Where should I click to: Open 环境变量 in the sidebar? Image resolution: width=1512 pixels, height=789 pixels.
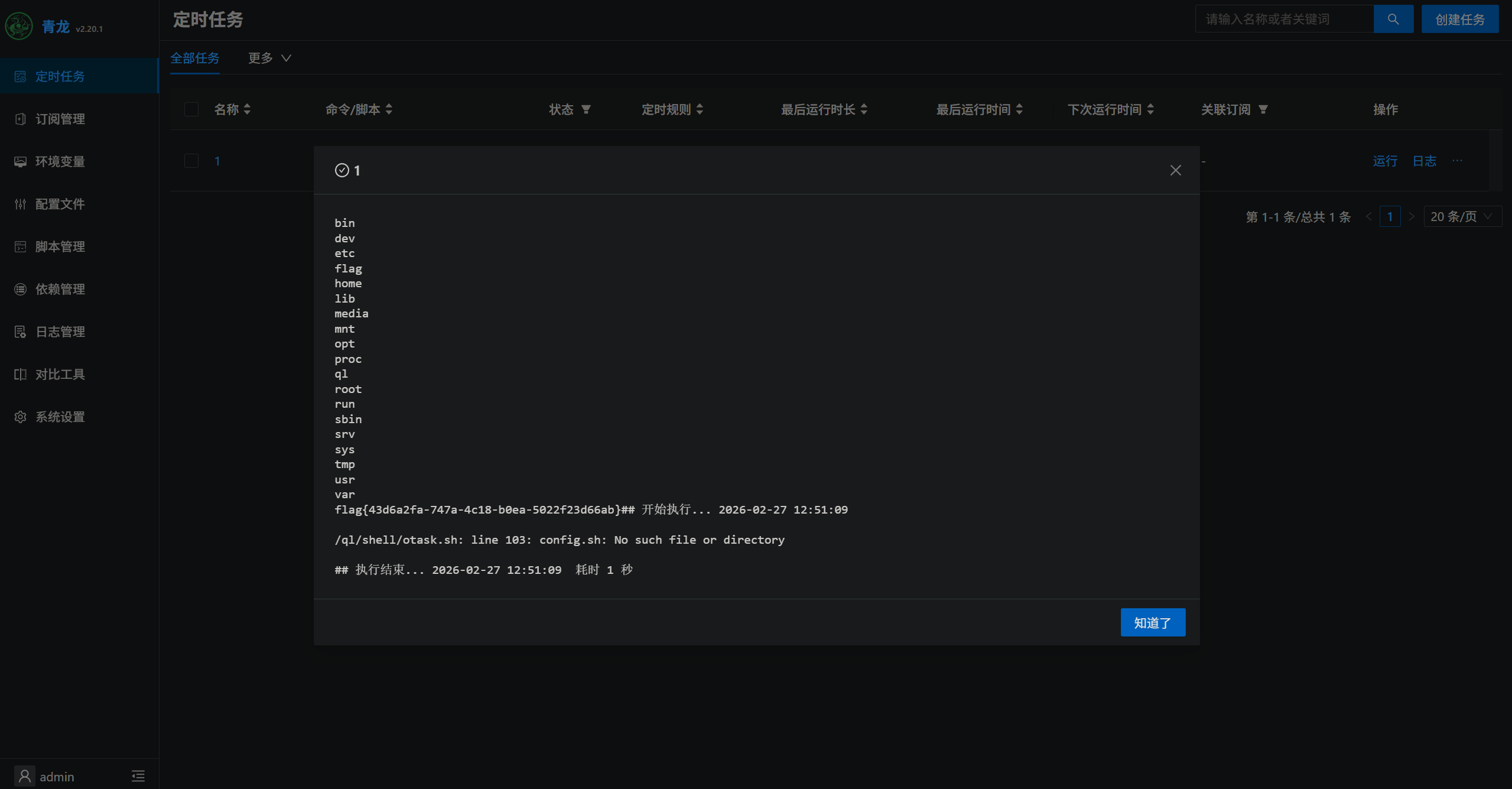click(60, 161)
